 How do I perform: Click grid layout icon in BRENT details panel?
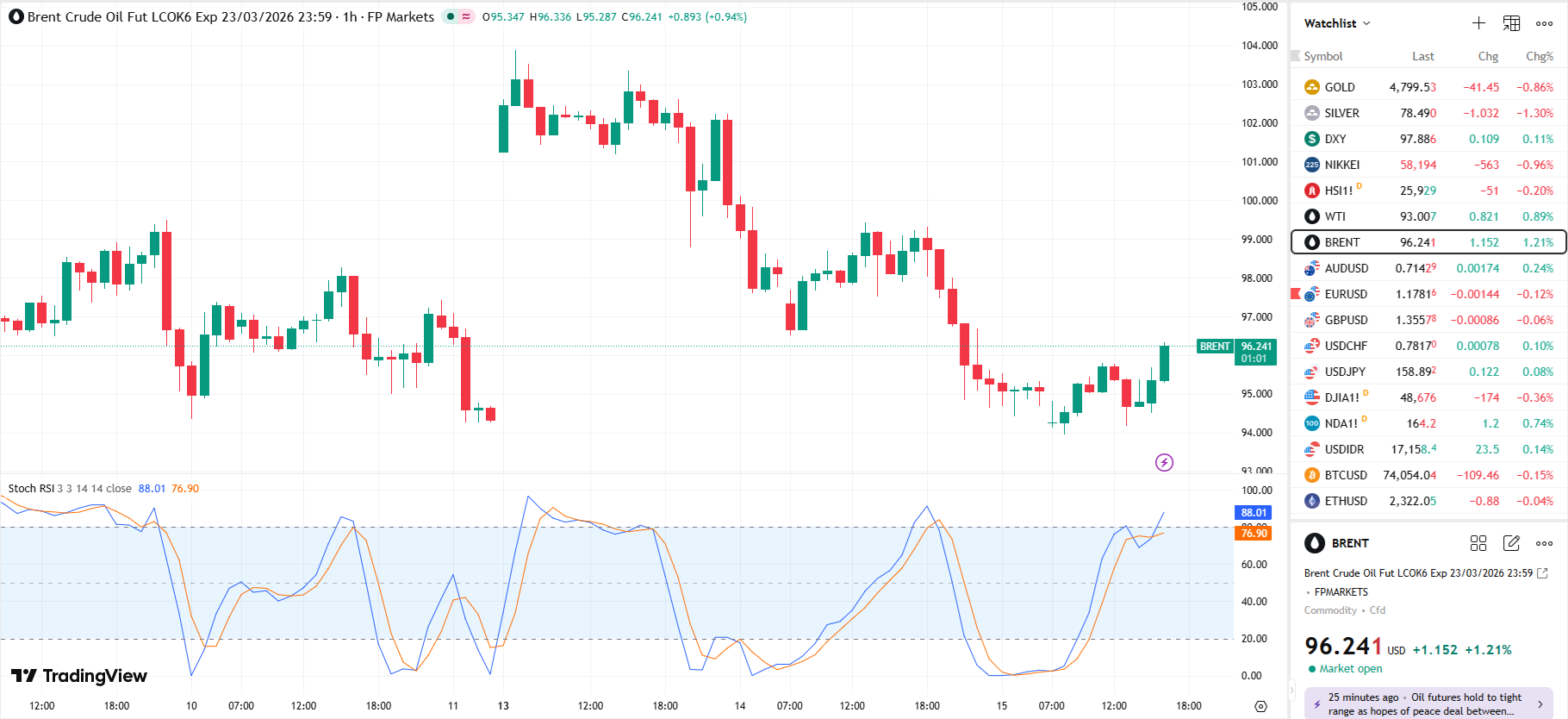pyautogui.click(x=1478, y=543)
